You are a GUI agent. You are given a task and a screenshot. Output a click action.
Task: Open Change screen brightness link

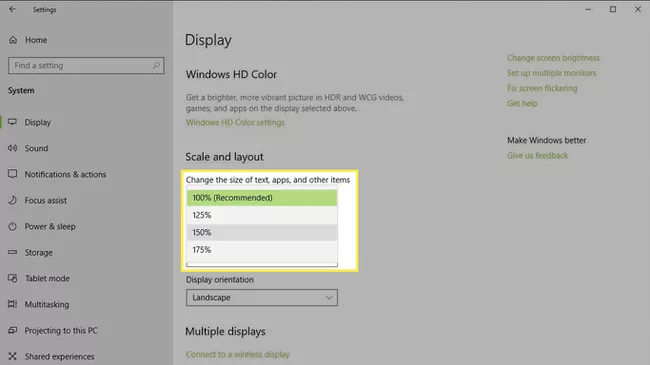[x=553, y=58]
